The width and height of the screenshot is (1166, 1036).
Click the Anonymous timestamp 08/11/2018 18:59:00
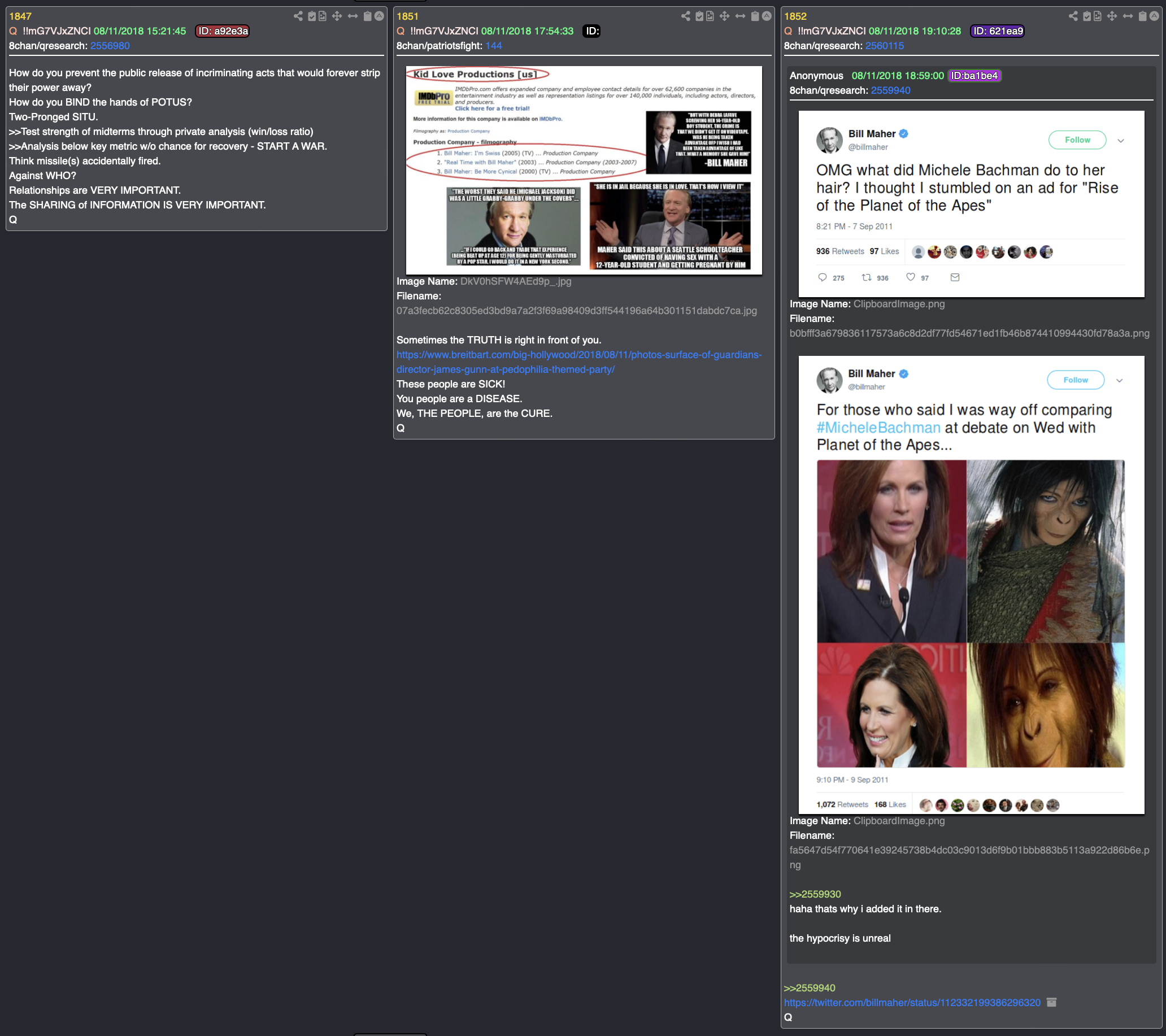click(x=897, y=75)
